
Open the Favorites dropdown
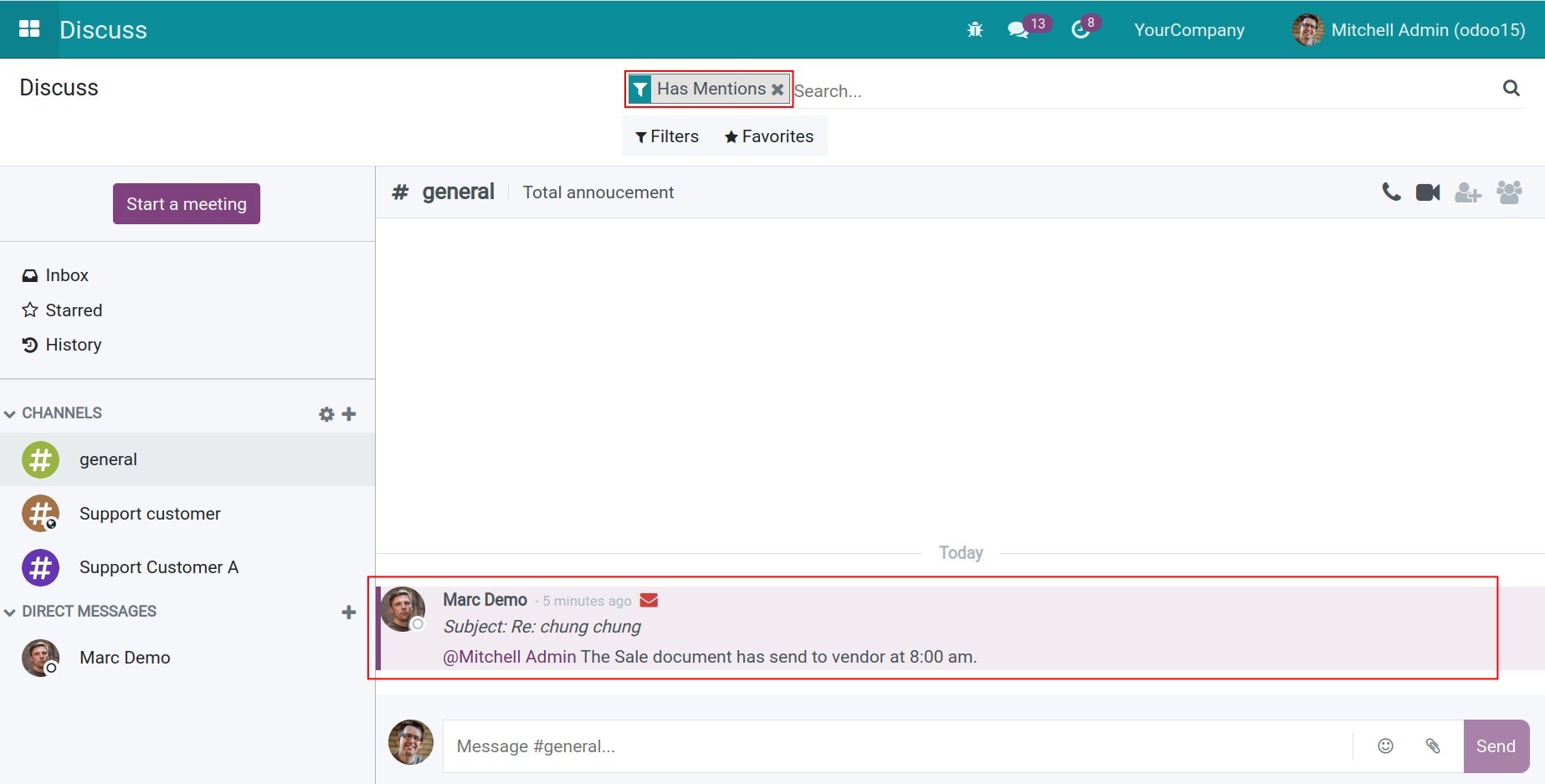(x=769, y=136)
